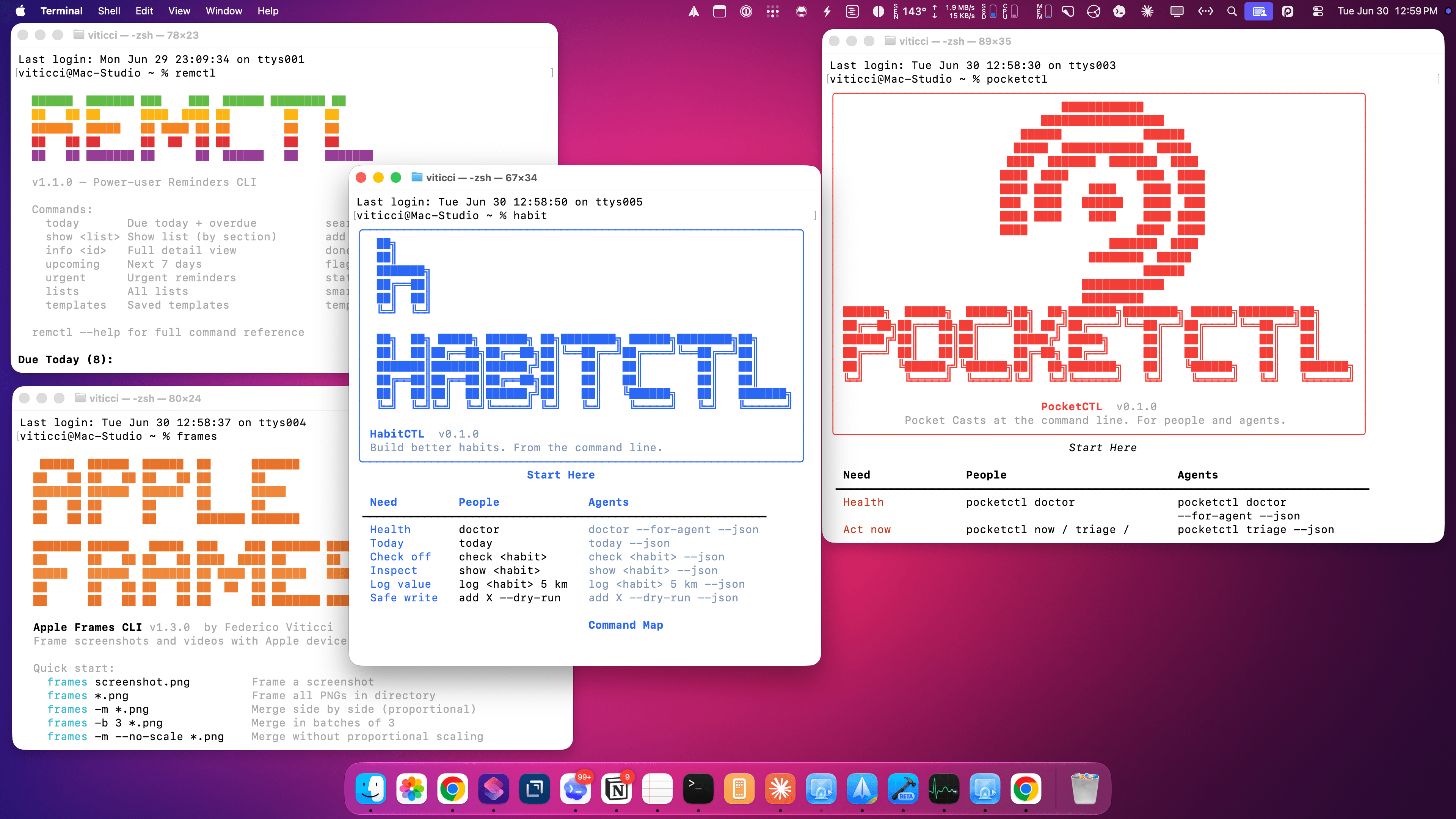1456x819 pixels.
Task: Click 'Log value' in the HabitCTL table
Action: coord(400,584)
